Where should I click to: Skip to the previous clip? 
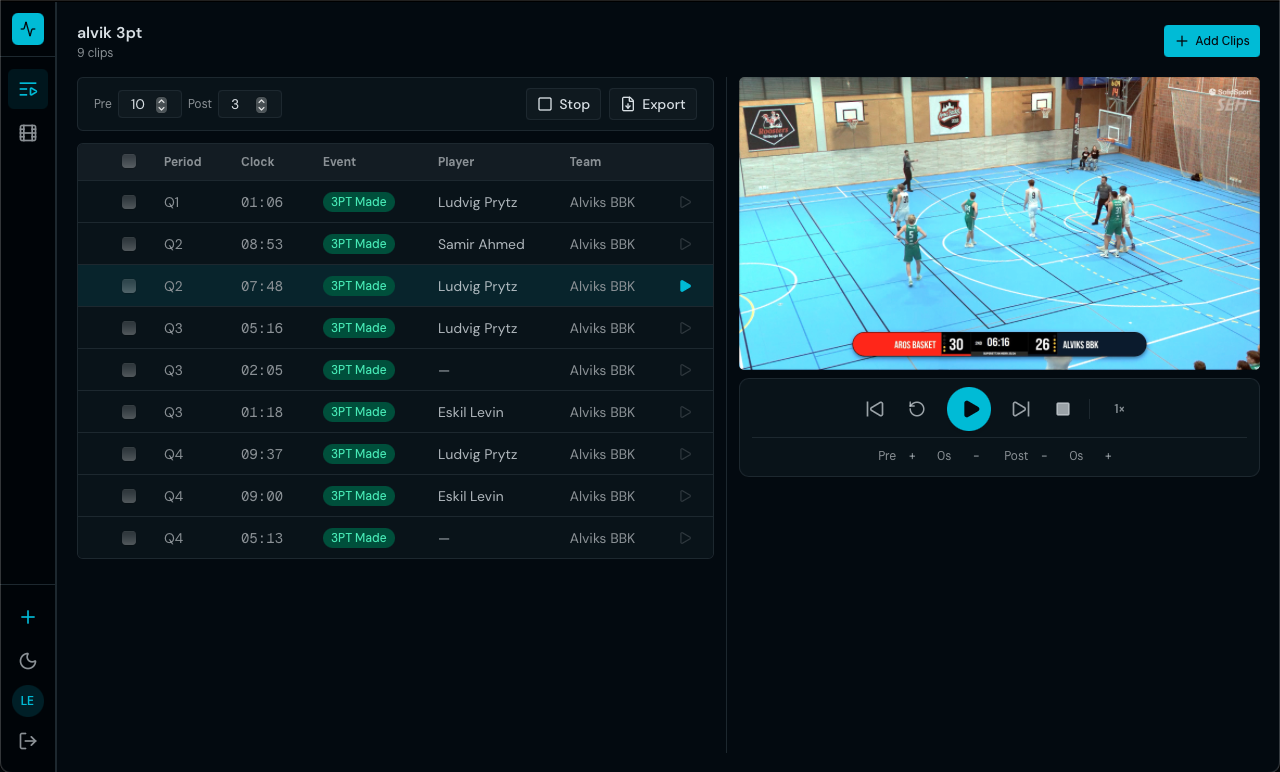pos(874,408)
